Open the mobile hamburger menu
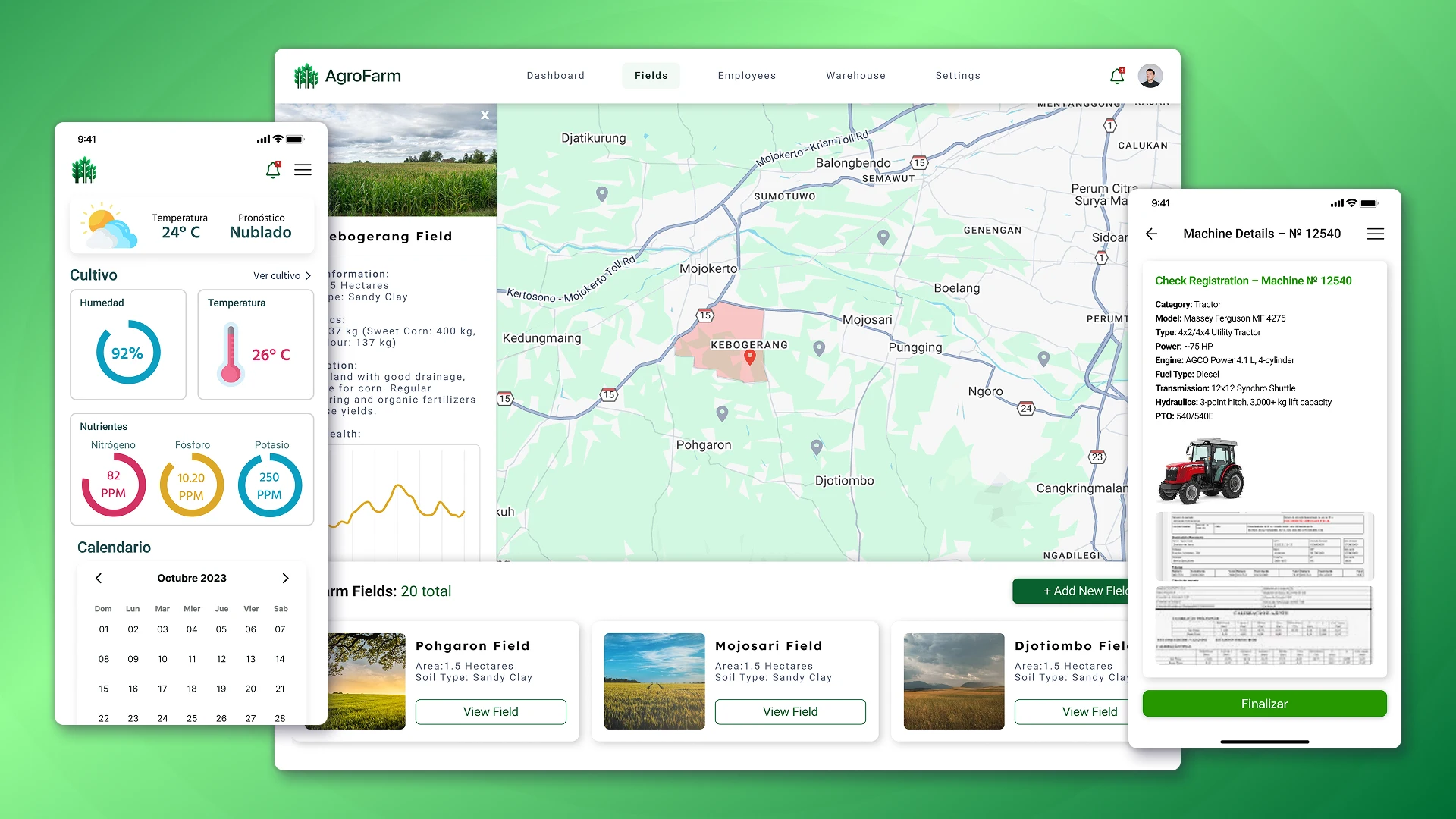Viewport: 1456px width, 819px height. pos(303,170)
